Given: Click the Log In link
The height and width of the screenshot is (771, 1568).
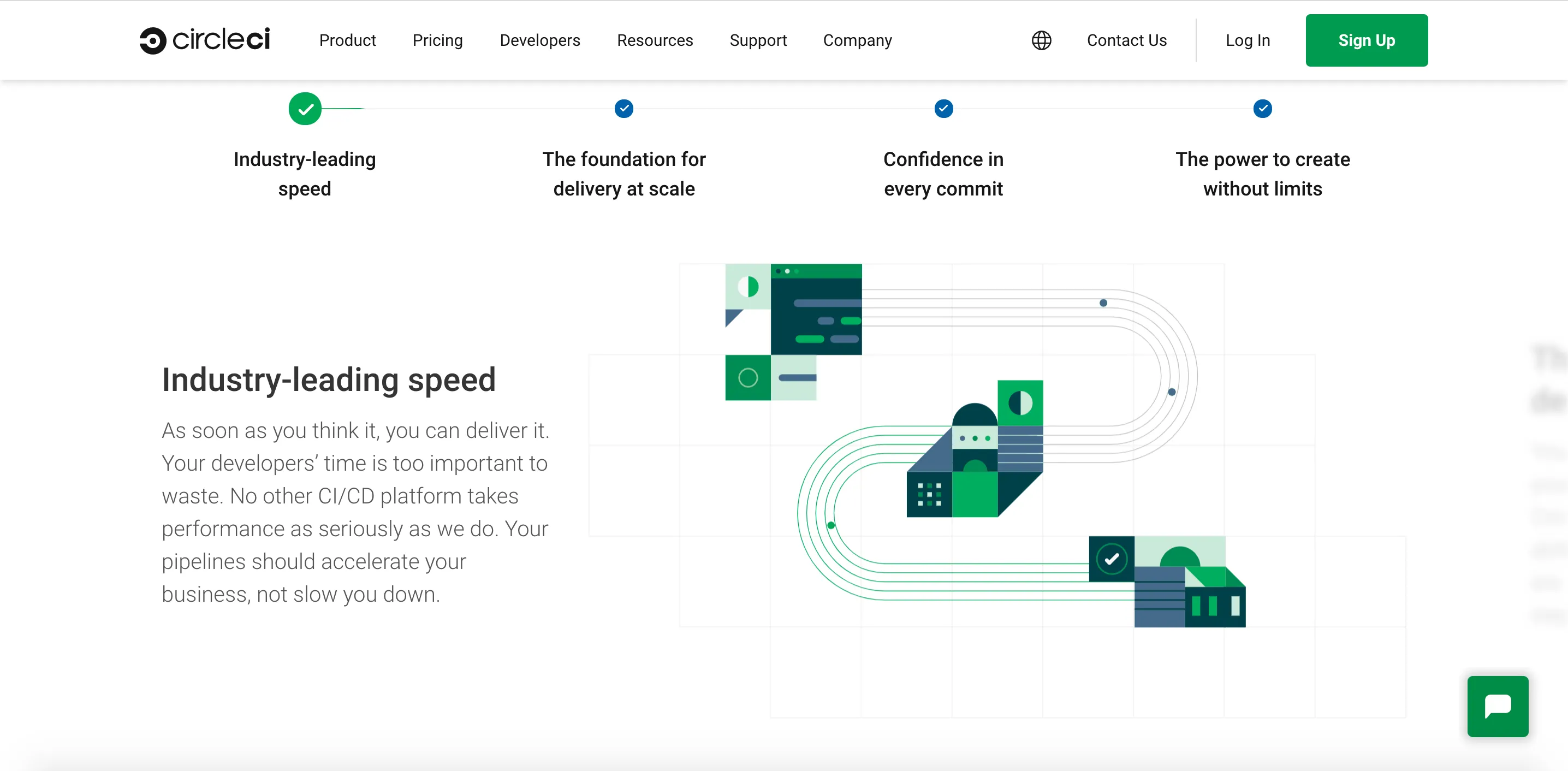Looking at the screenshot, I should tap(1247, 40).
